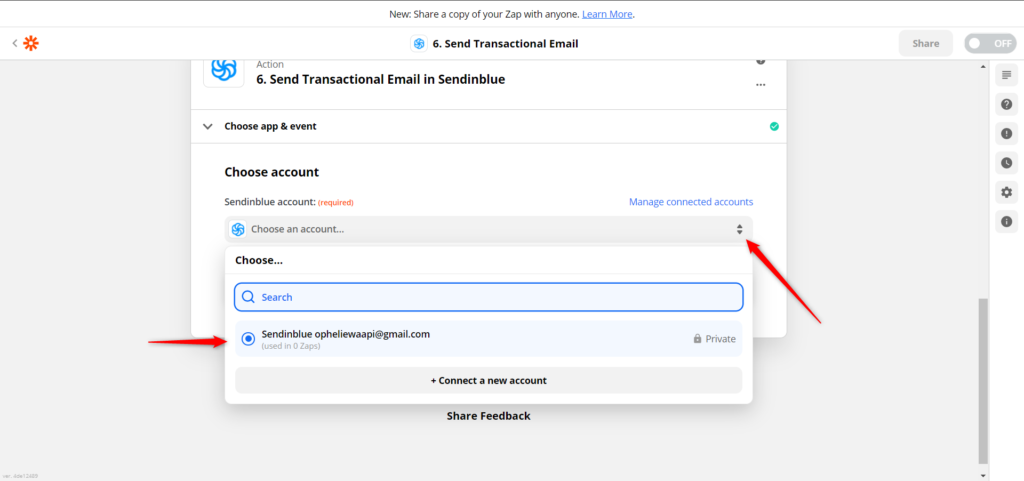
Task: Click magnifier icon in Search box
Action: [x=248, y=297]
